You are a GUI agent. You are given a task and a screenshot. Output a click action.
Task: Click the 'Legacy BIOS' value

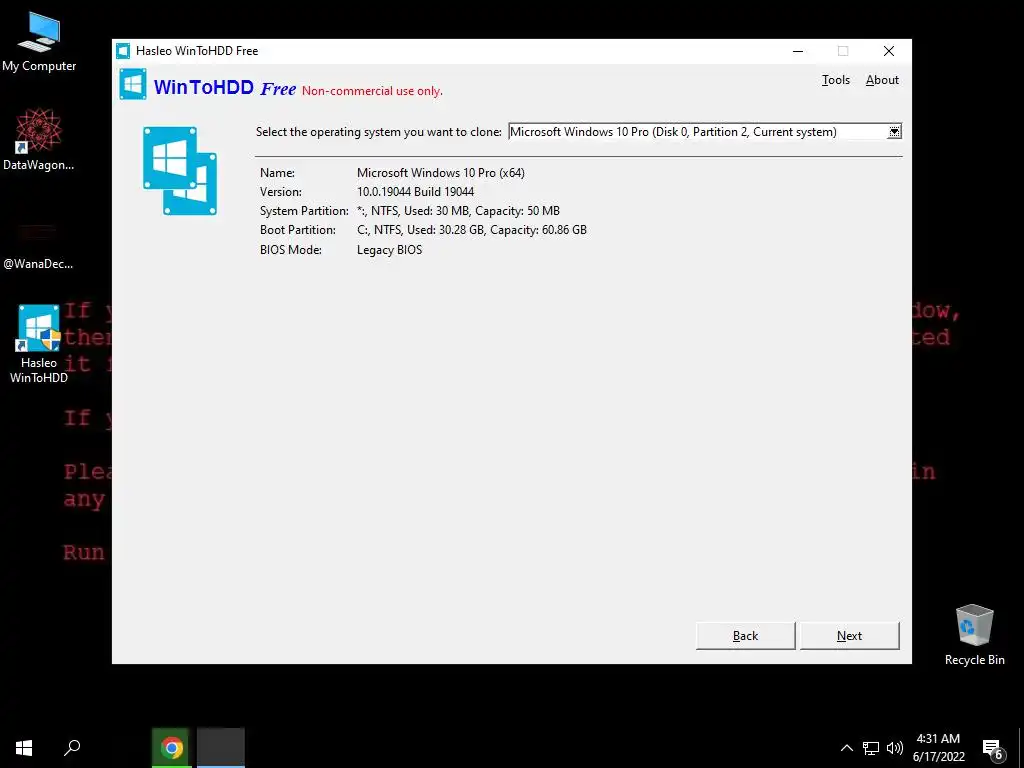coord(389,250)
